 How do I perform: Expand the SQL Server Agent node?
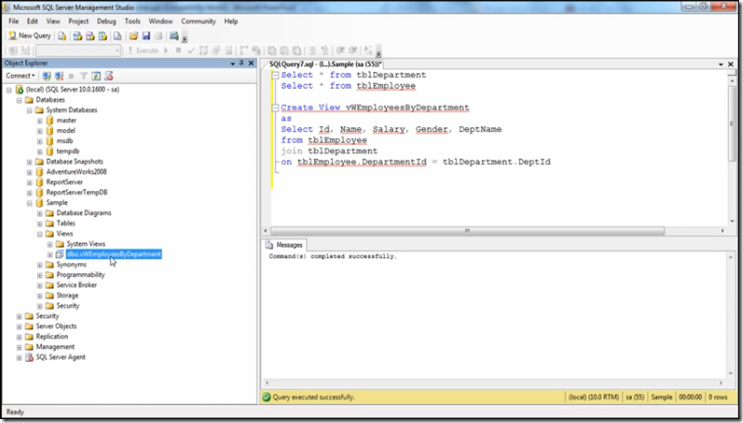tap(19, 357)
